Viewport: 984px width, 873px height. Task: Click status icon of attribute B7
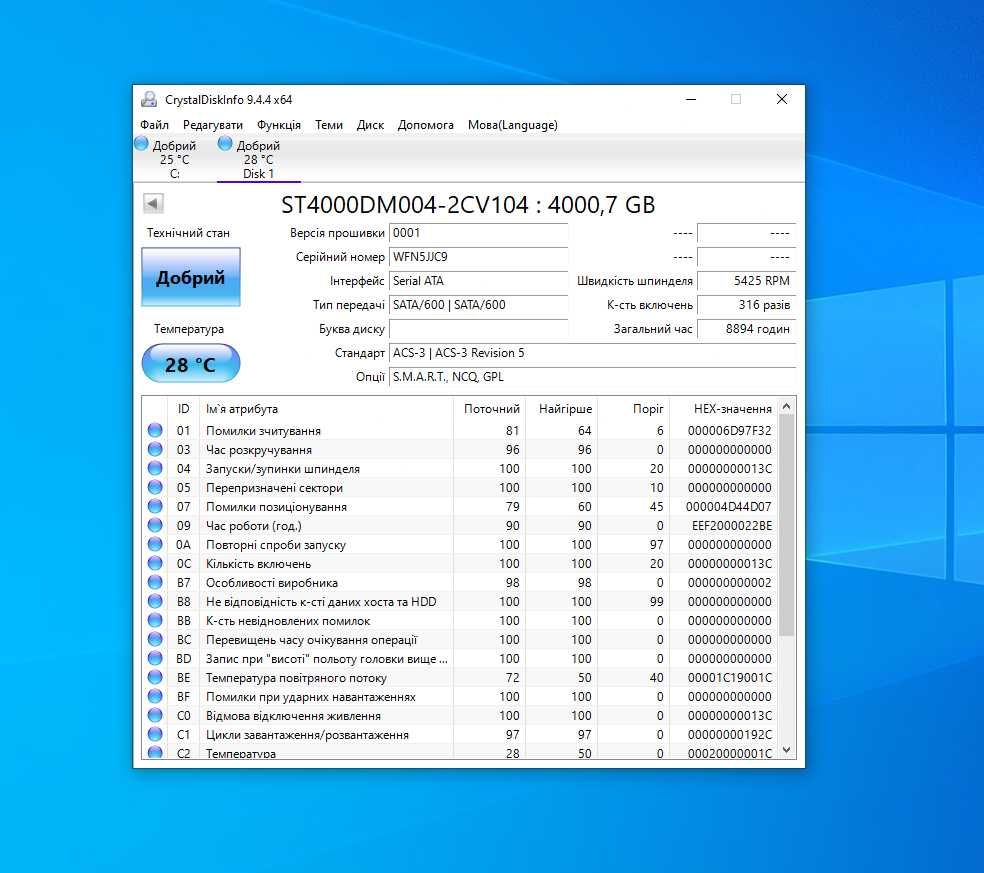[x=155, y=582]
